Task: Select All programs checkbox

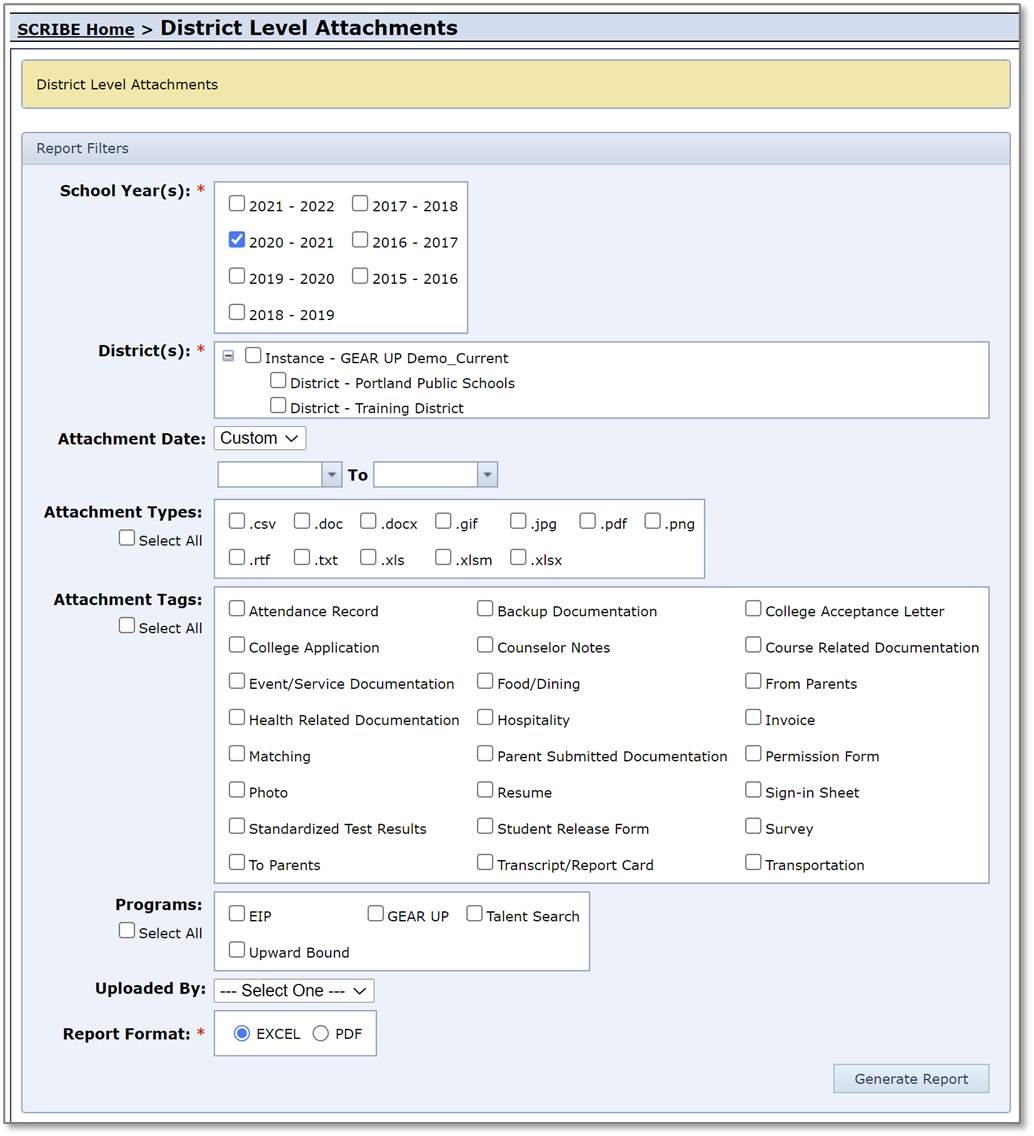Action: click(127, 931)
